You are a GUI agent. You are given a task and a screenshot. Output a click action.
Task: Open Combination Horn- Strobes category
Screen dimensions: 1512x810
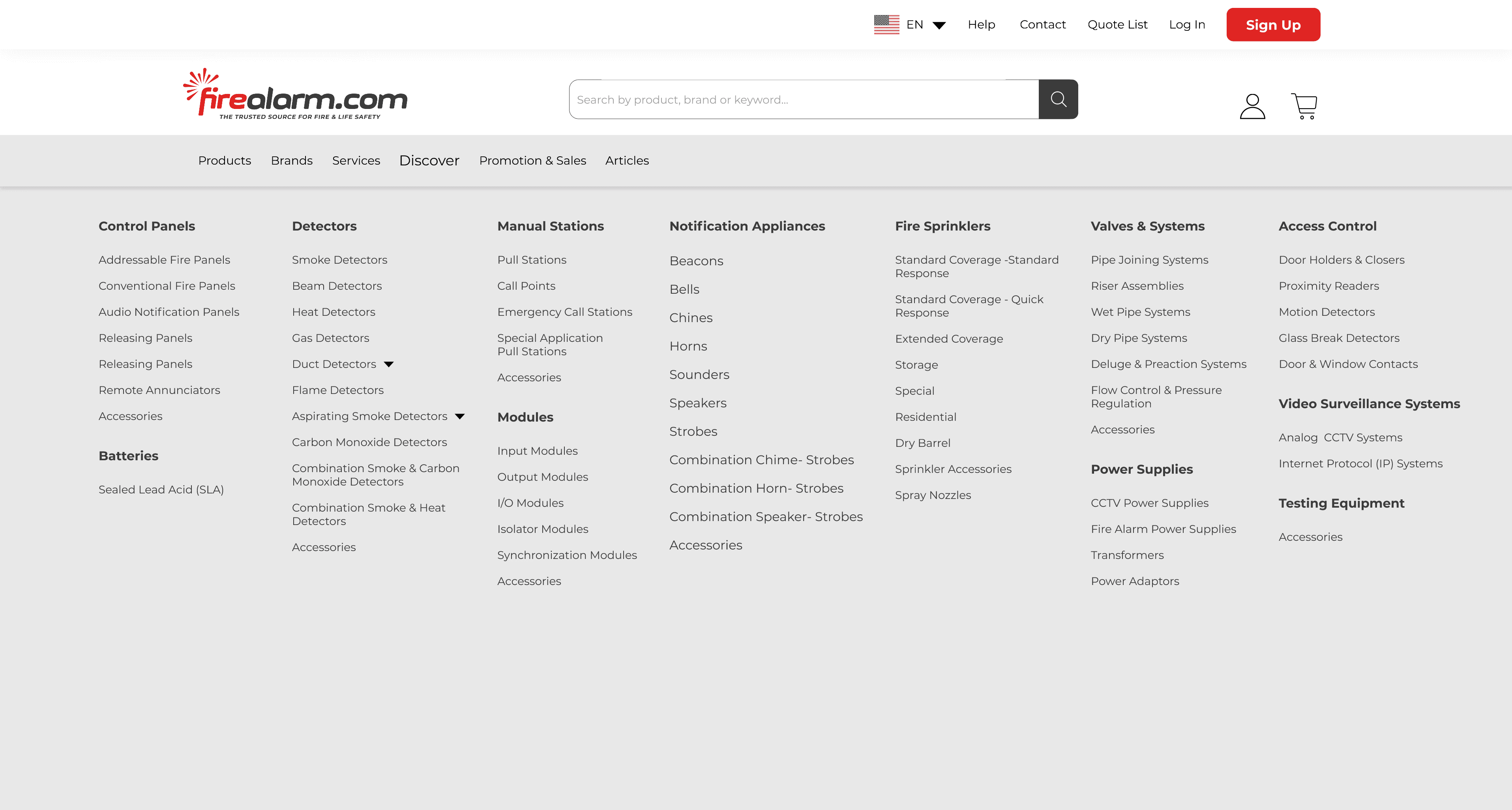756,488
